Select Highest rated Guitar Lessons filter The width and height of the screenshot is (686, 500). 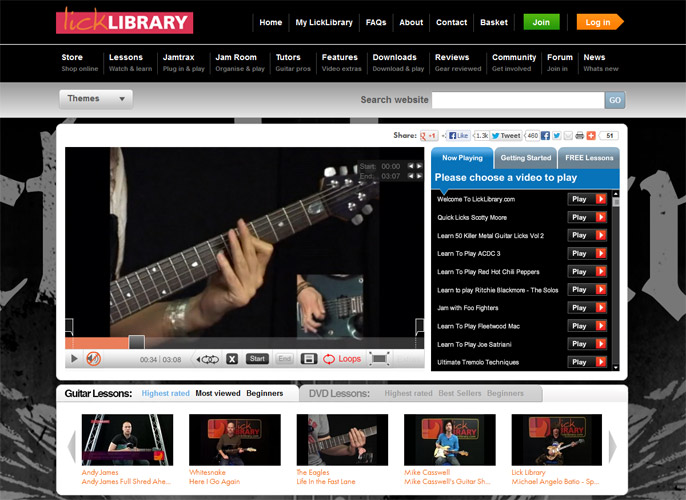click(165, 393)
